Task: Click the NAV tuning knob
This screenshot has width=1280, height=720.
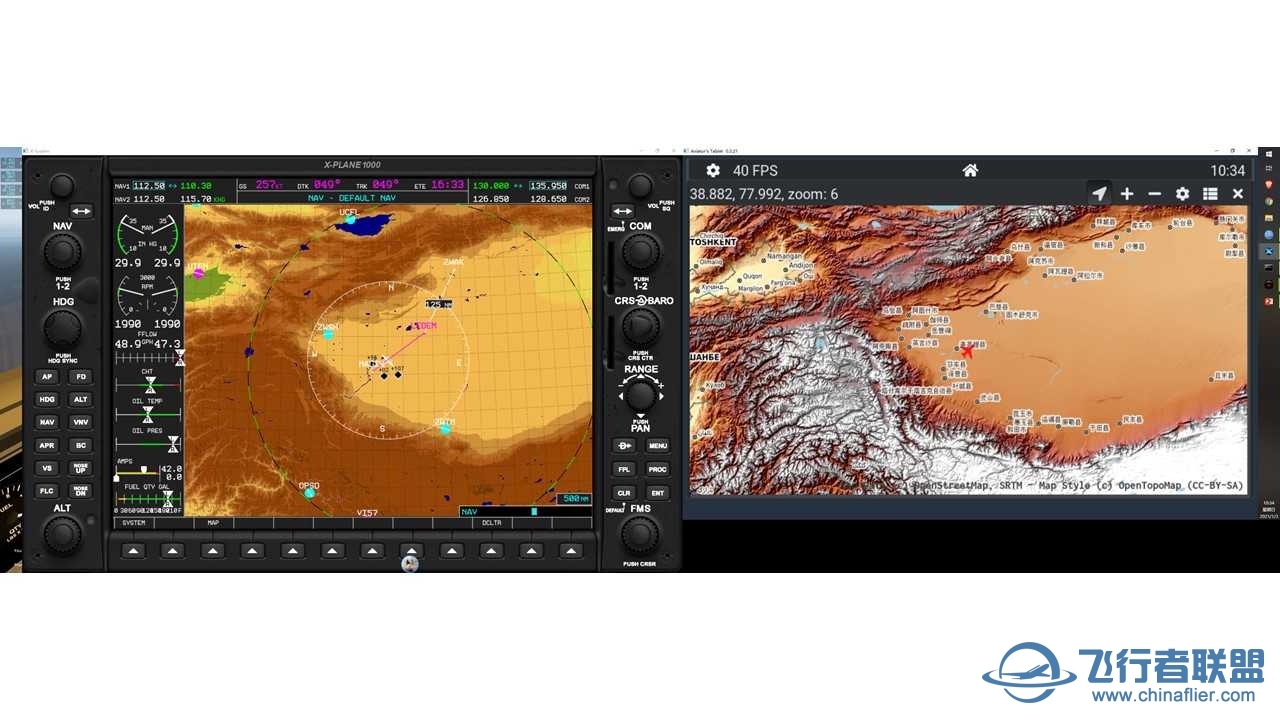Action: click(62, 252)
